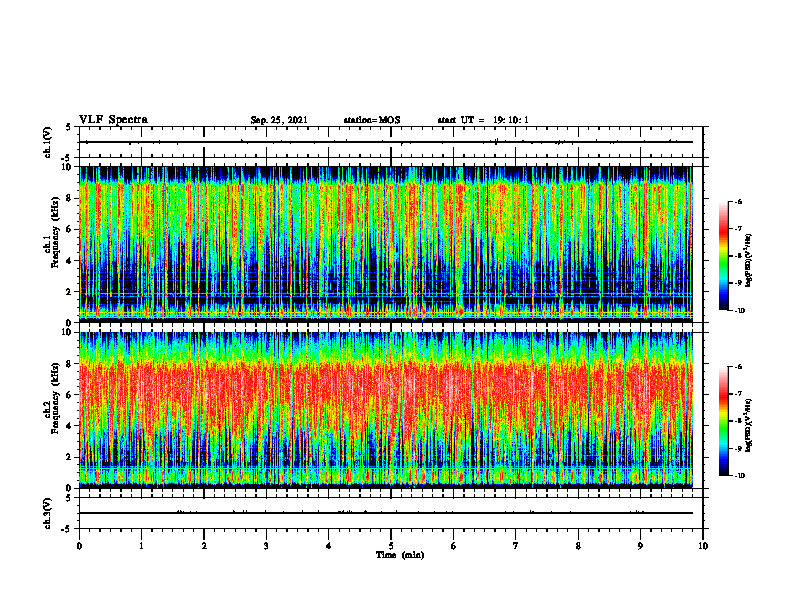The image size is (792, 612).
Task: Click the '7' tick on time axis
Action: pyautogui.click(x=516, y=546)
